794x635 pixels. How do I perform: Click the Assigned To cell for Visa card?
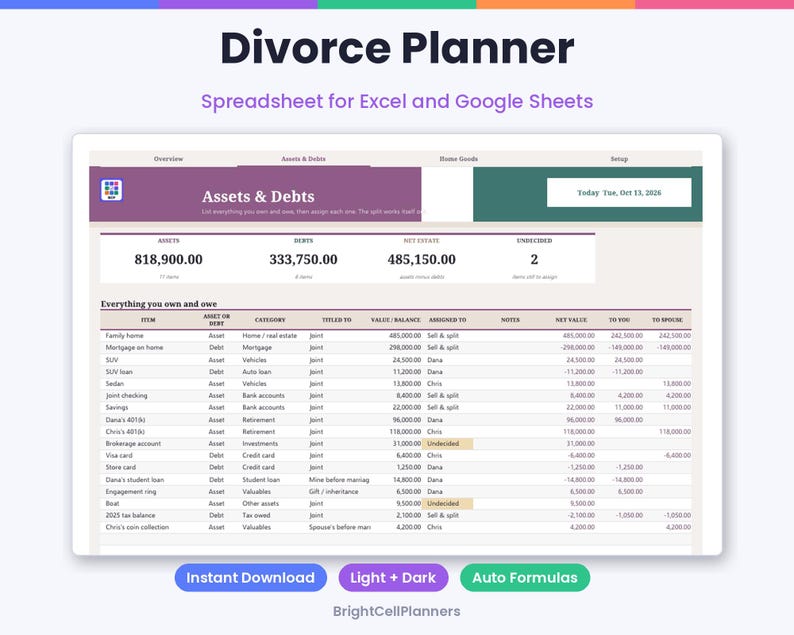pos(448,456)
